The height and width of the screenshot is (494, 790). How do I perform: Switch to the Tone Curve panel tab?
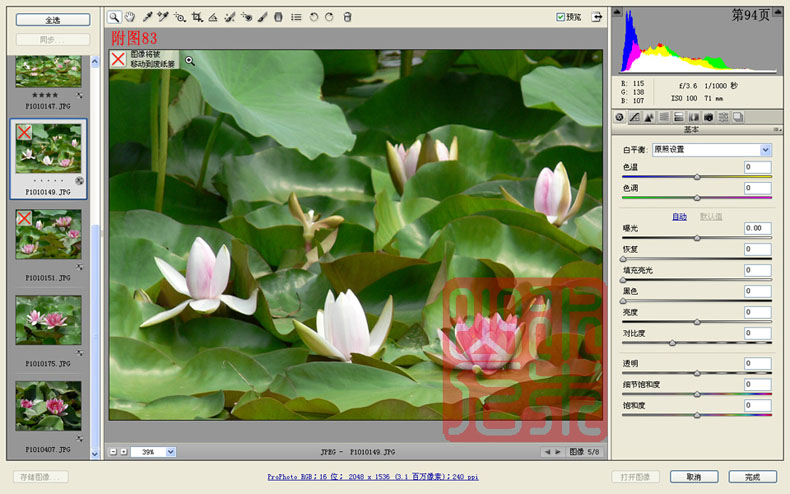click(x=634, y=117)
